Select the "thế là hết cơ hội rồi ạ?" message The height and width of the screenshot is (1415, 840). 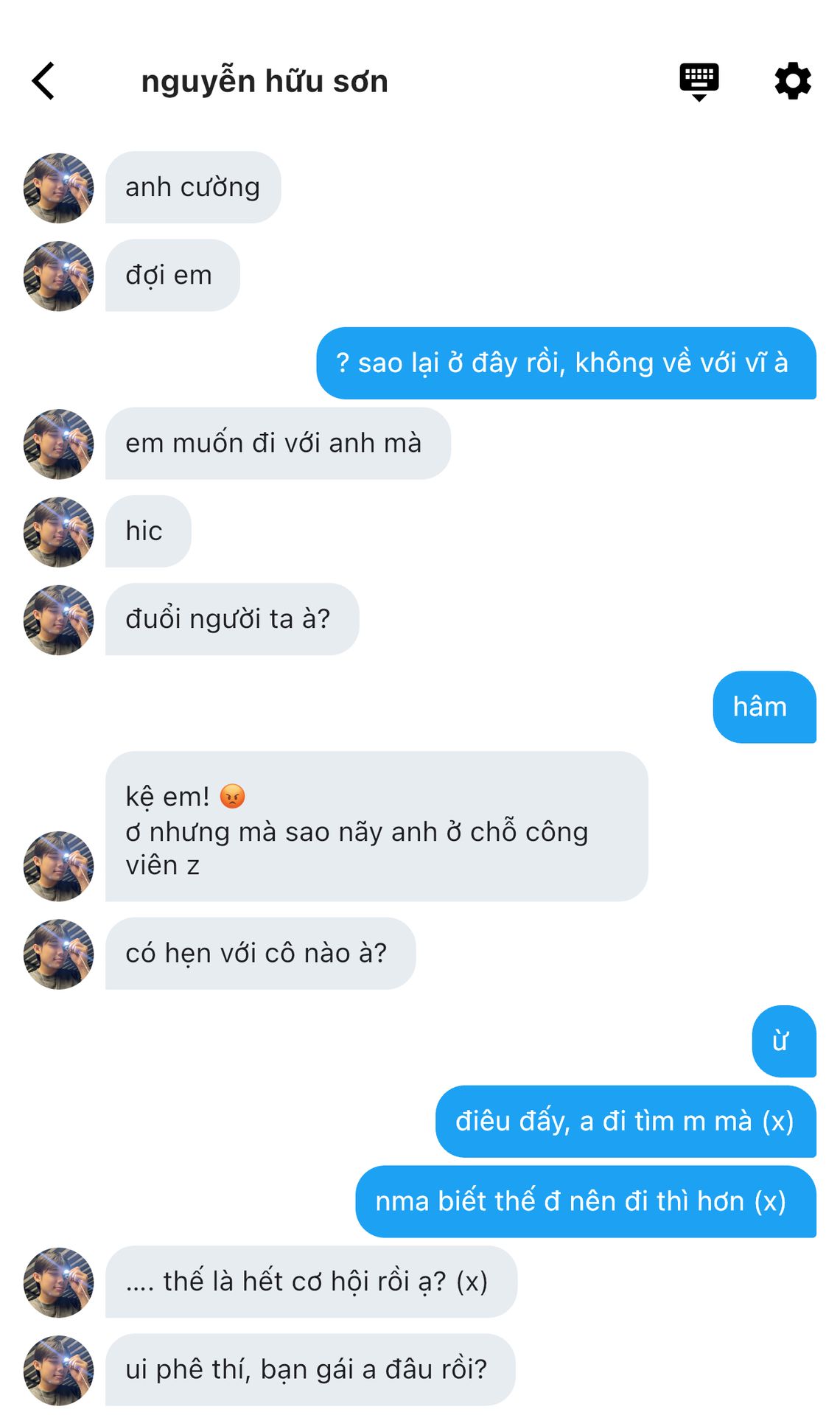310,1282
